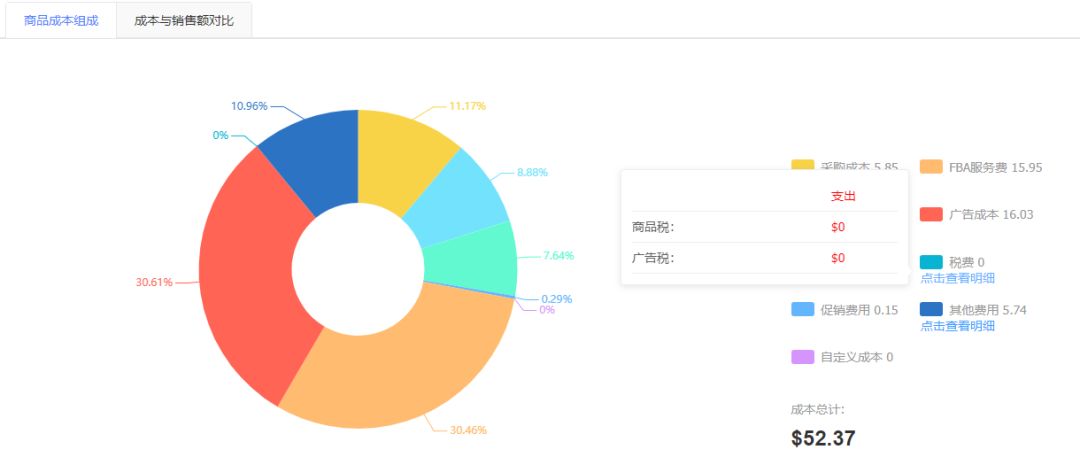Image resolution: width=1080 pixels, height=465 pixels.
Task: Click the teal 税费 legend swatch
Action: click(x=931, y=262)
